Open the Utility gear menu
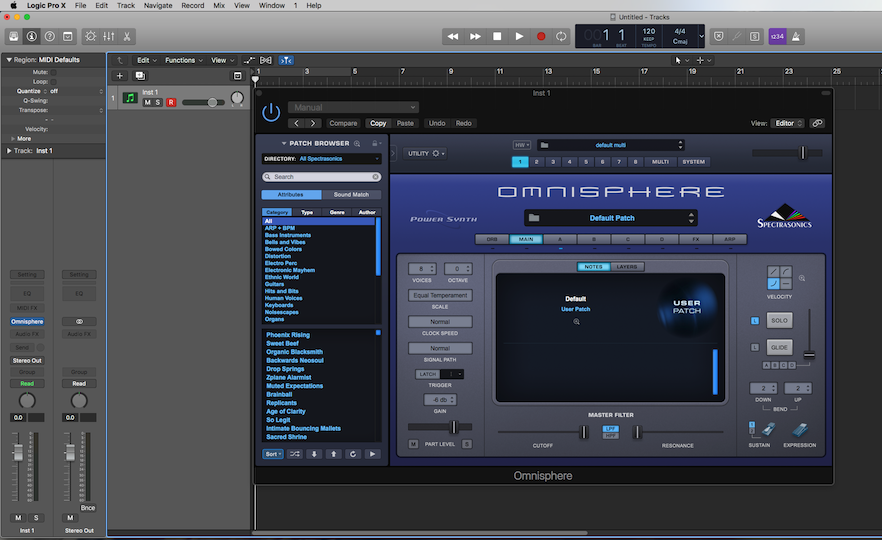 point(426,153)
